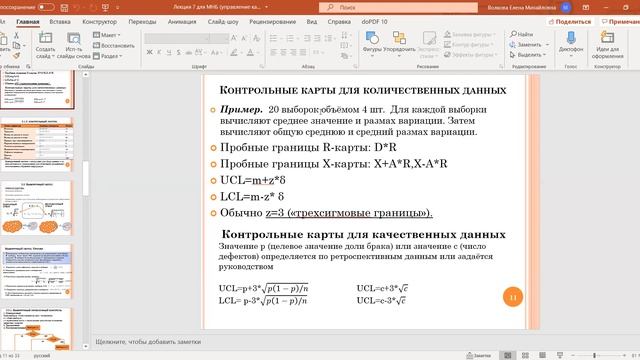The image size is (640, 360).
Task: Open Customize Quick Access Toolbar dropdown
Action: [x=118, y=7]
